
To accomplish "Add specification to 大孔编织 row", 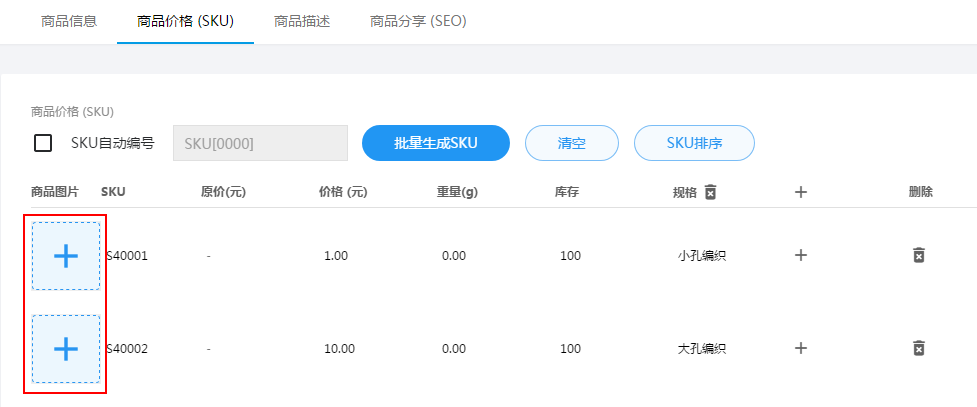I will pyautogui.click(x=801, y=348).
